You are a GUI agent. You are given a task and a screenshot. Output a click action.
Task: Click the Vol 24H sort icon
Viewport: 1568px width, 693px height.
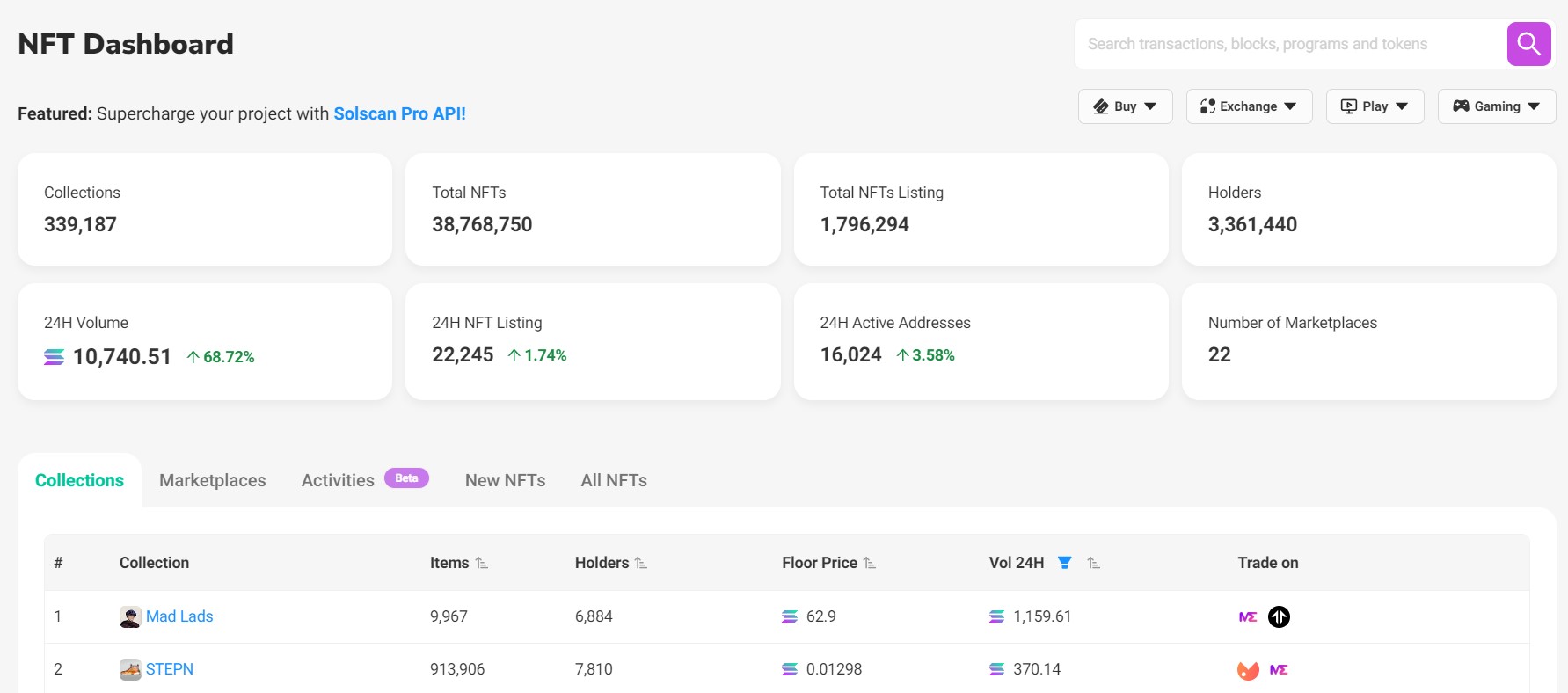pos(1093,563)
